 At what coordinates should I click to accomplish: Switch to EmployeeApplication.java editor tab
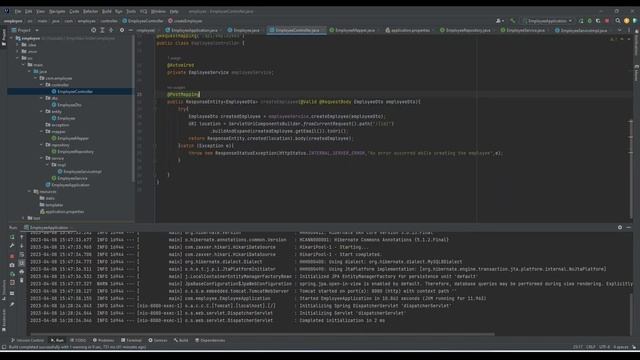[x=192, y=30]
